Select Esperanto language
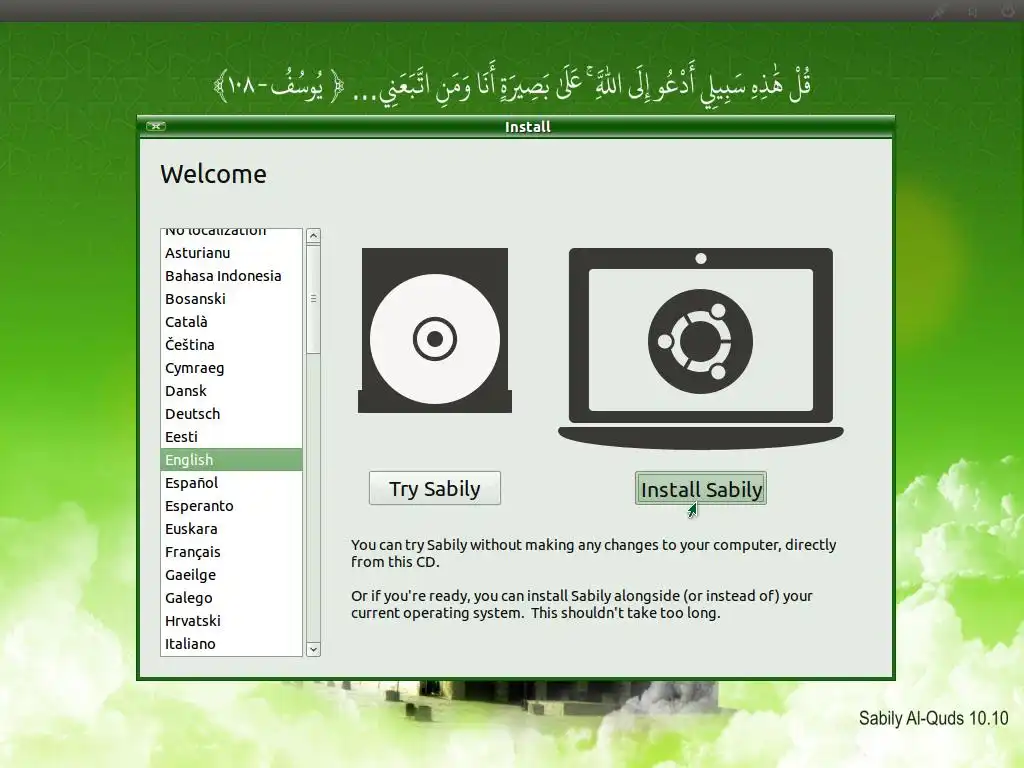This screenshot has height=768, width=1024. click(x=231, y=505)
